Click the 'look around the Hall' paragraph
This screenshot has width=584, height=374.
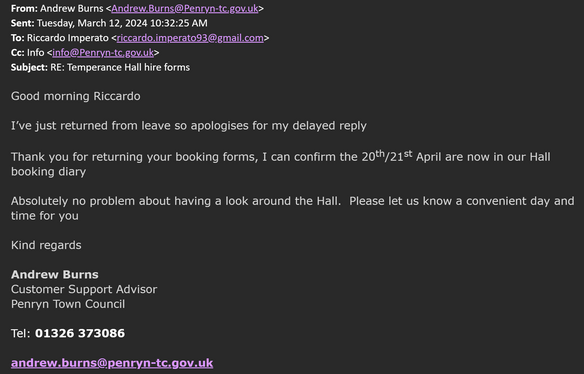pyautogui.click(x=292, y=208)
